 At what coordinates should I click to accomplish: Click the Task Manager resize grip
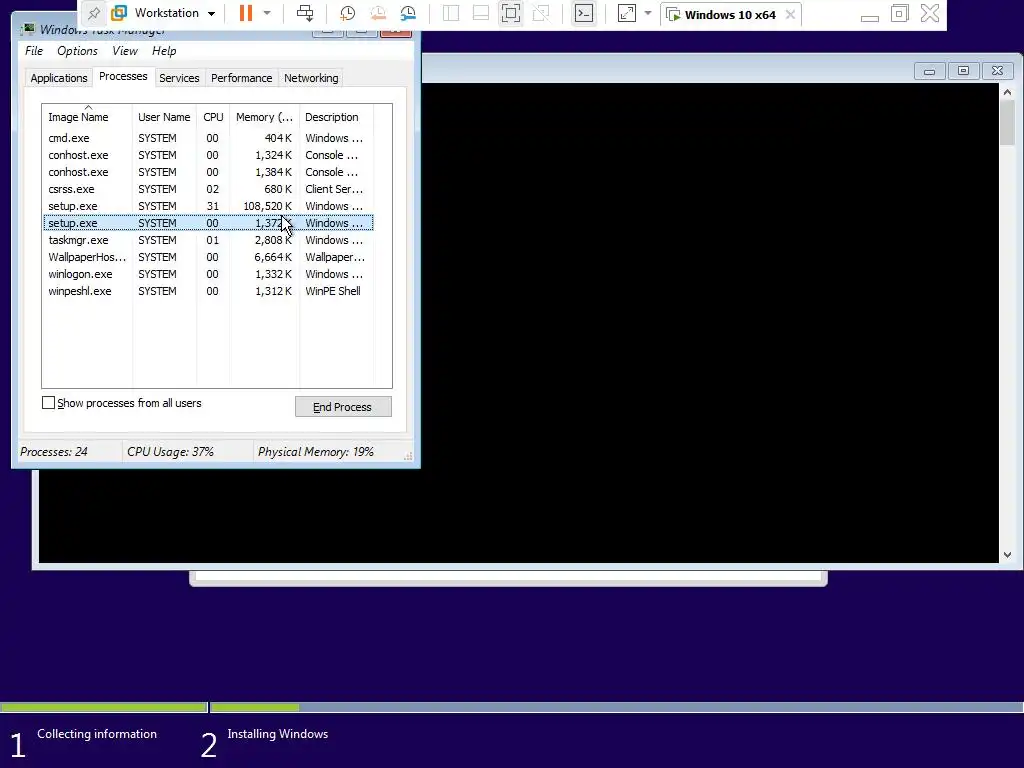(x=408, y=456)
